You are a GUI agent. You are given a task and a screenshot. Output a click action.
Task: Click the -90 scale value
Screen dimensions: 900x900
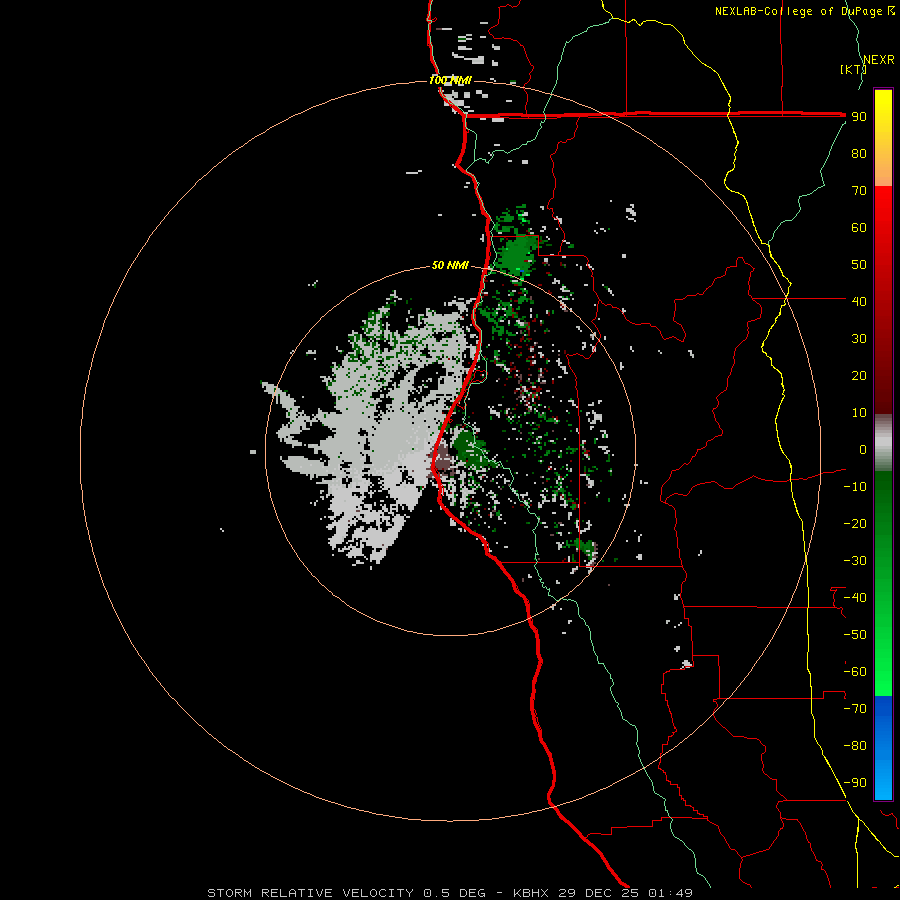coord(855,783)
